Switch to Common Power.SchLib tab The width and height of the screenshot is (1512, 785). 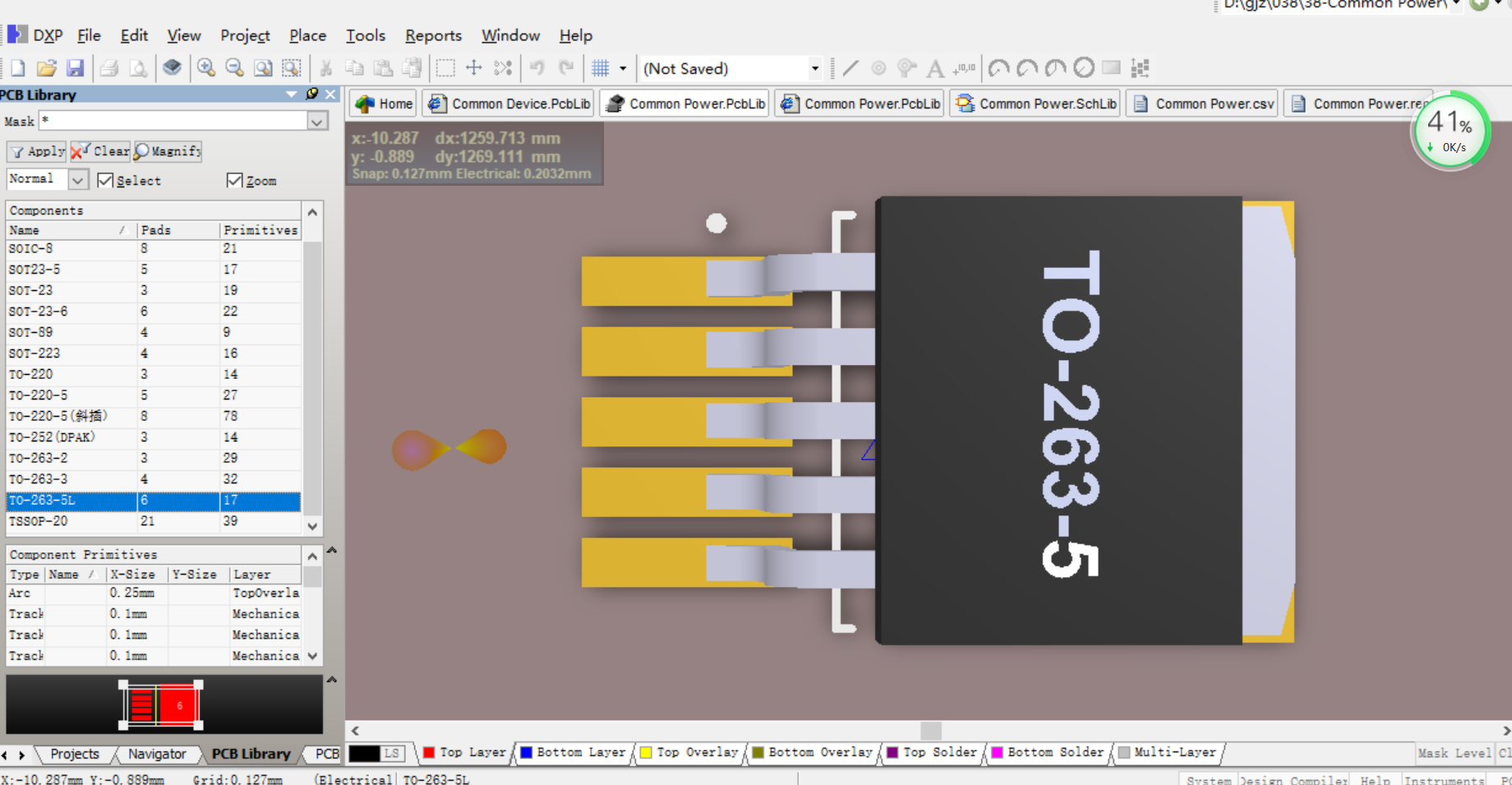coord(1035,104)
